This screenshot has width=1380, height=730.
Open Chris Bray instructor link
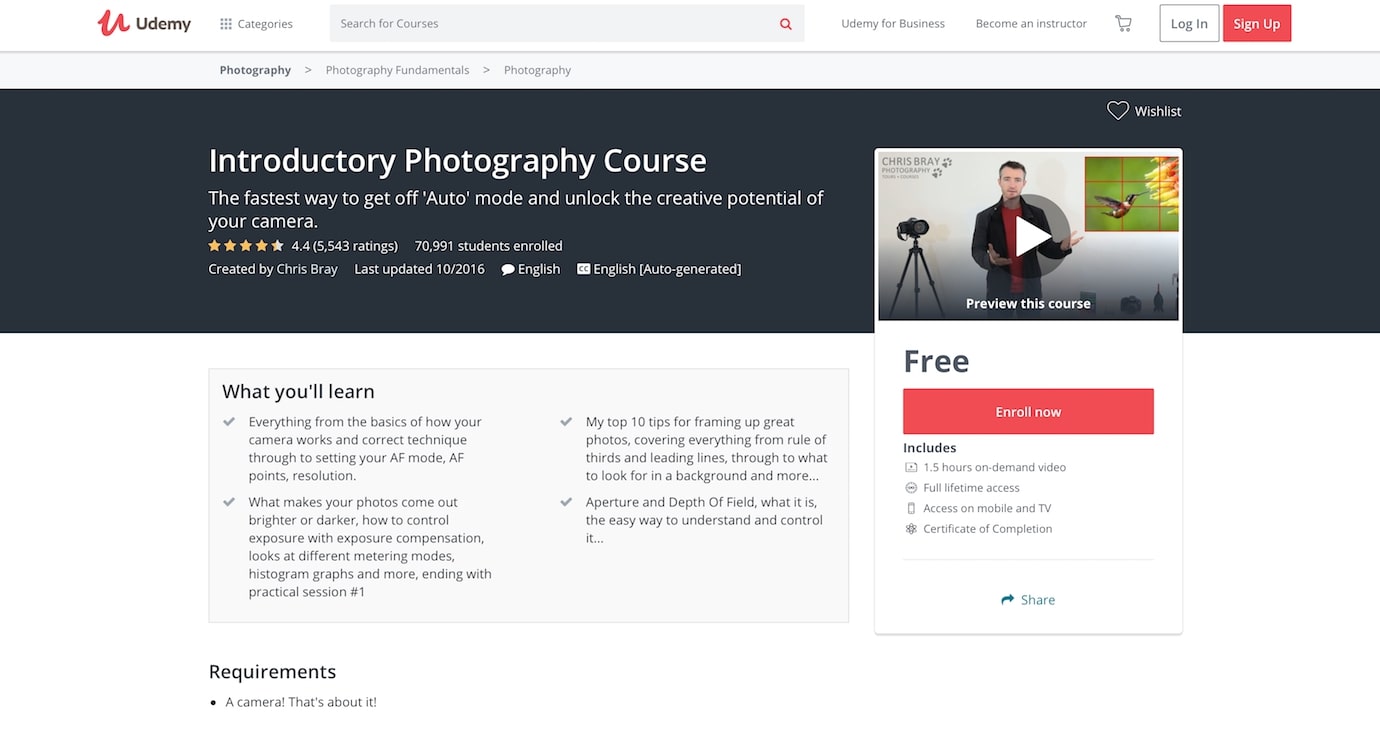tap(307, 269)
